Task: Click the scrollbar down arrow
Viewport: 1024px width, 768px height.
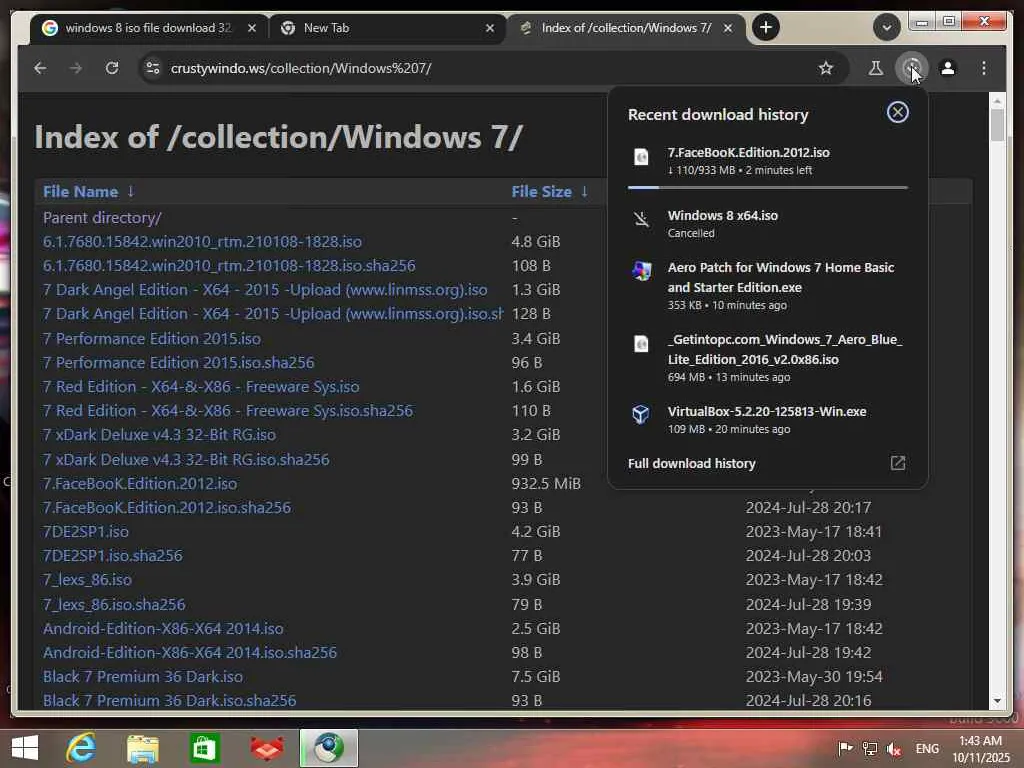Action: (997, 701)
